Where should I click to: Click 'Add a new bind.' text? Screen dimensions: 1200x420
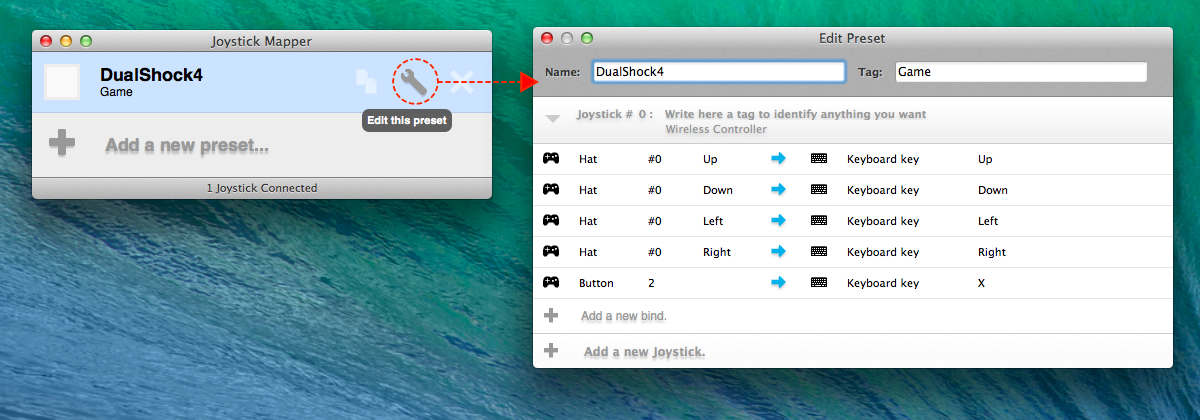pyautogui.click(x=623, y=316)
